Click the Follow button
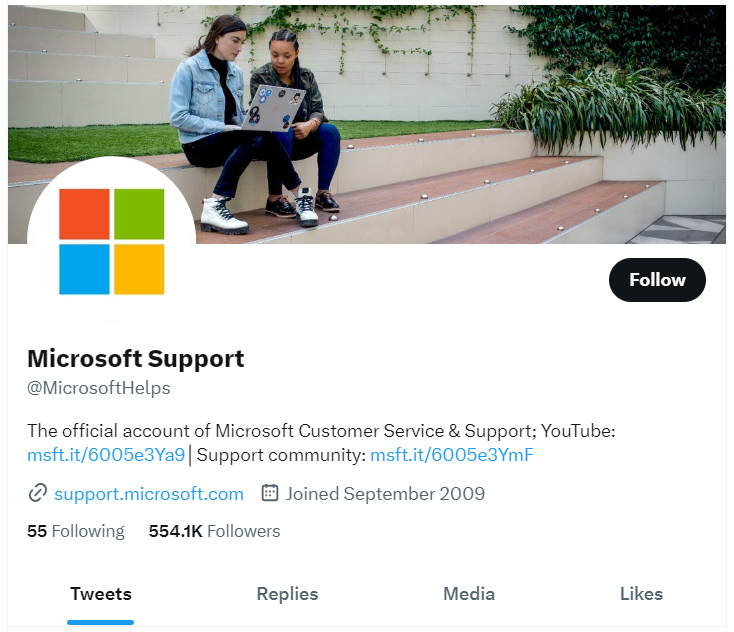The width and height of the screenshot is (734, 632). (657, 280)
